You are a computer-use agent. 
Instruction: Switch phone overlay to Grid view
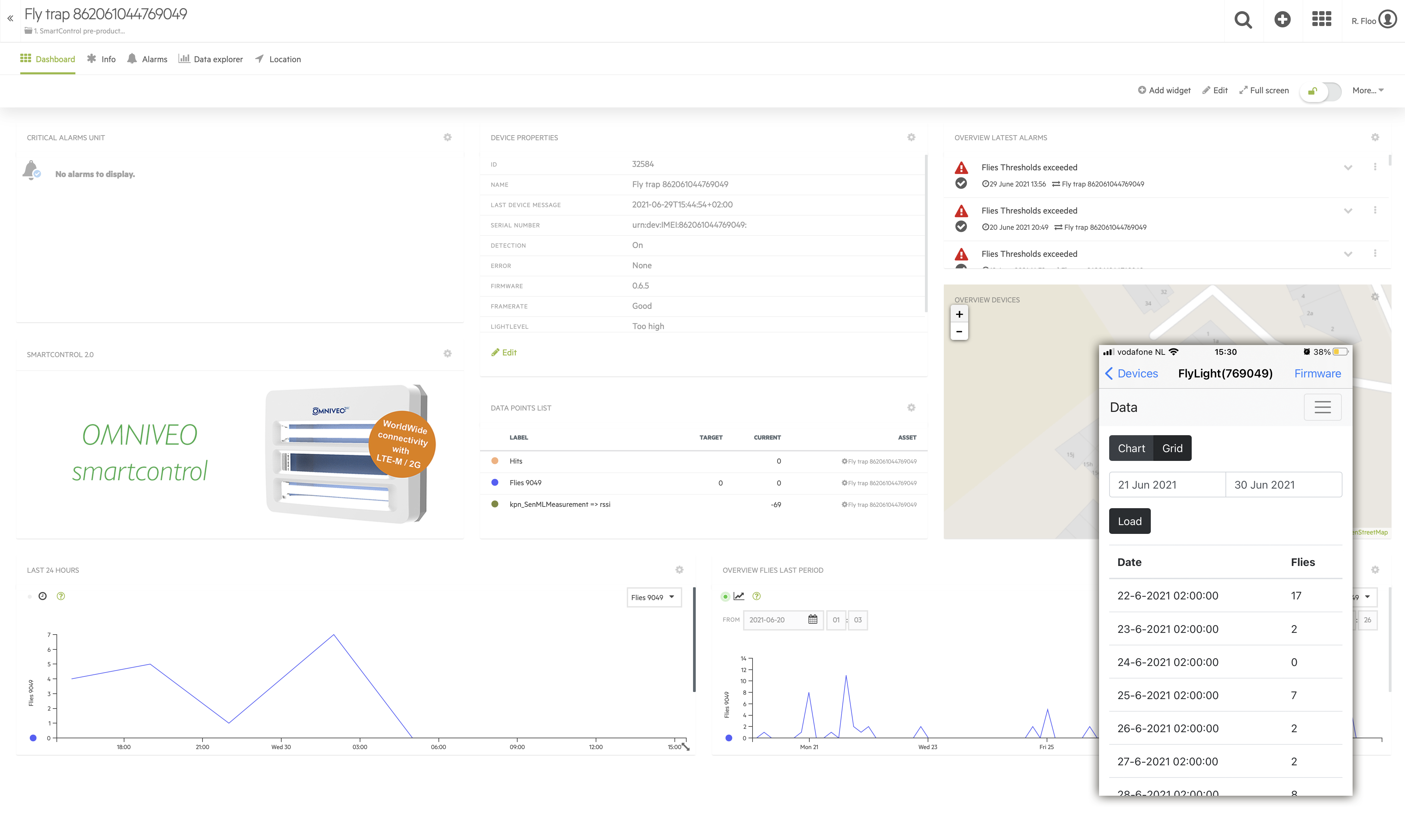pos(1172,448)
